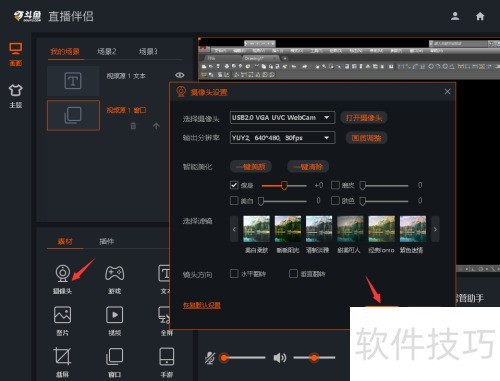Viewport: 500px width, 381px height.
Task: Open the YUY2 640*480 30fps resolution dropdown
Action: pos(282,138)
